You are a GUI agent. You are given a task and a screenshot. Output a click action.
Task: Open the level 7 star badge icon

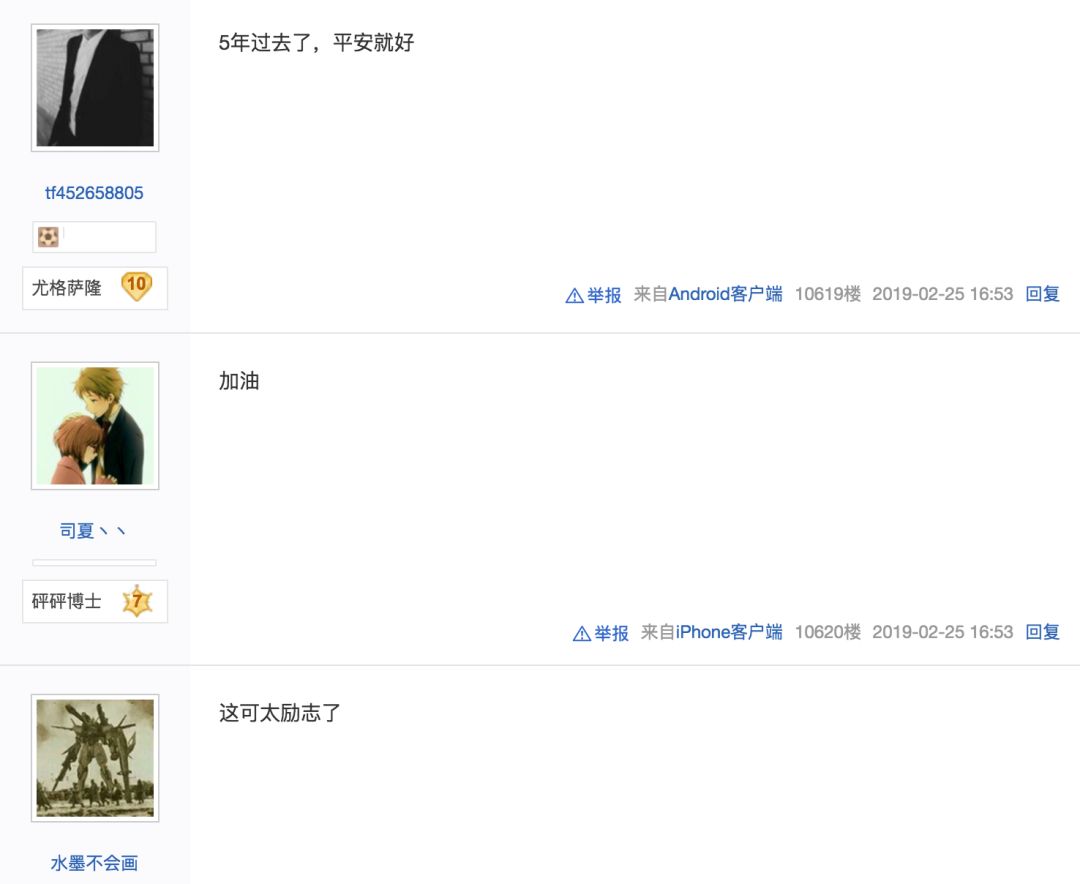(137, 601)
